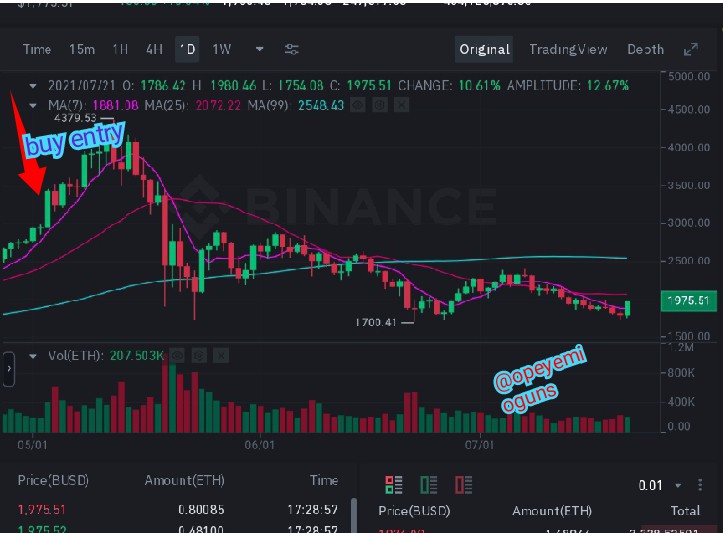Collapse the OHLC data row arrow

[x=33, y=86]
